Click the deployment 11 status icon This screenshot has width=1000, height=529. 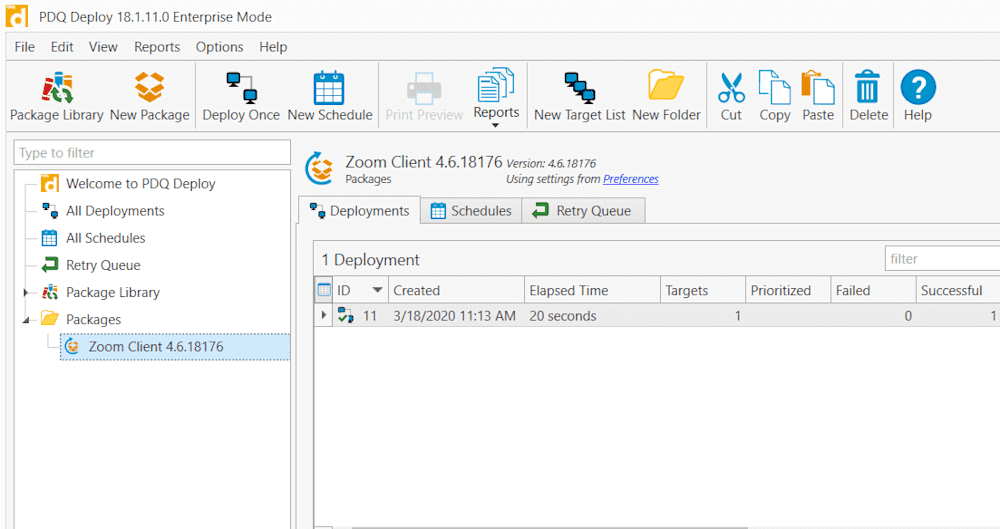click(346, 315)
